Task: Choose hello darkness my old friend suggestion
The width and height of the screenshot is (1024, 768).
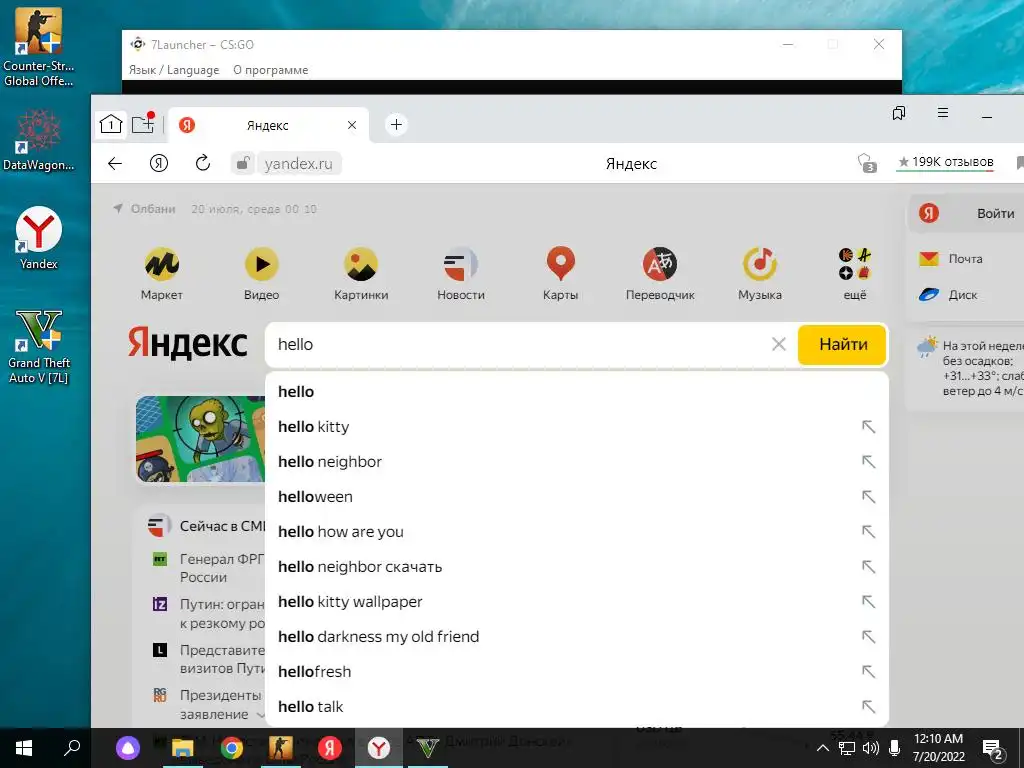Action: (x=576, y=637)
